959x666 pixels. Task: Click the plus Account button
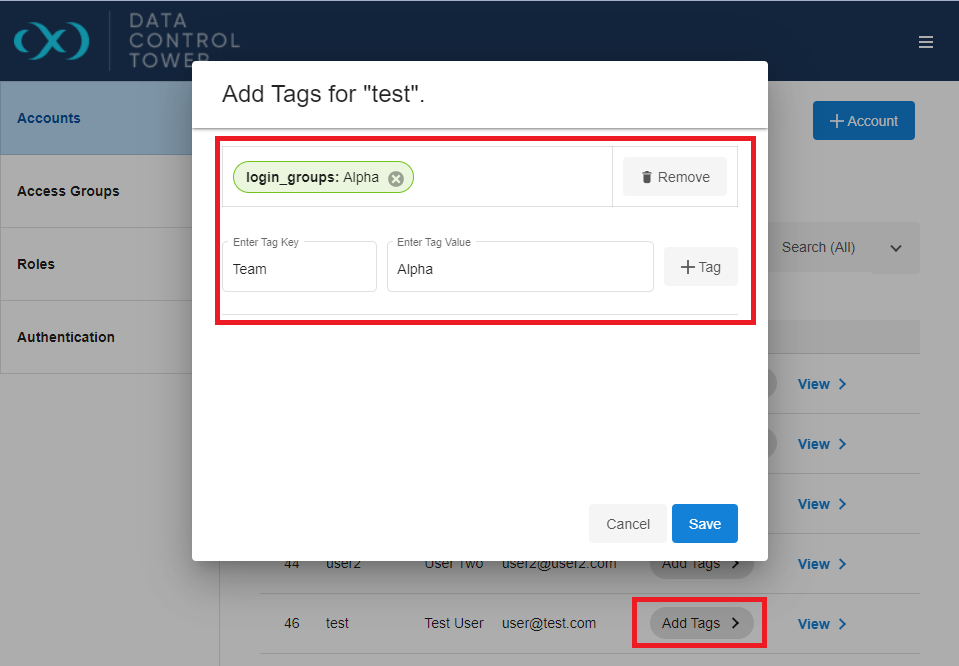click(863, 120)
